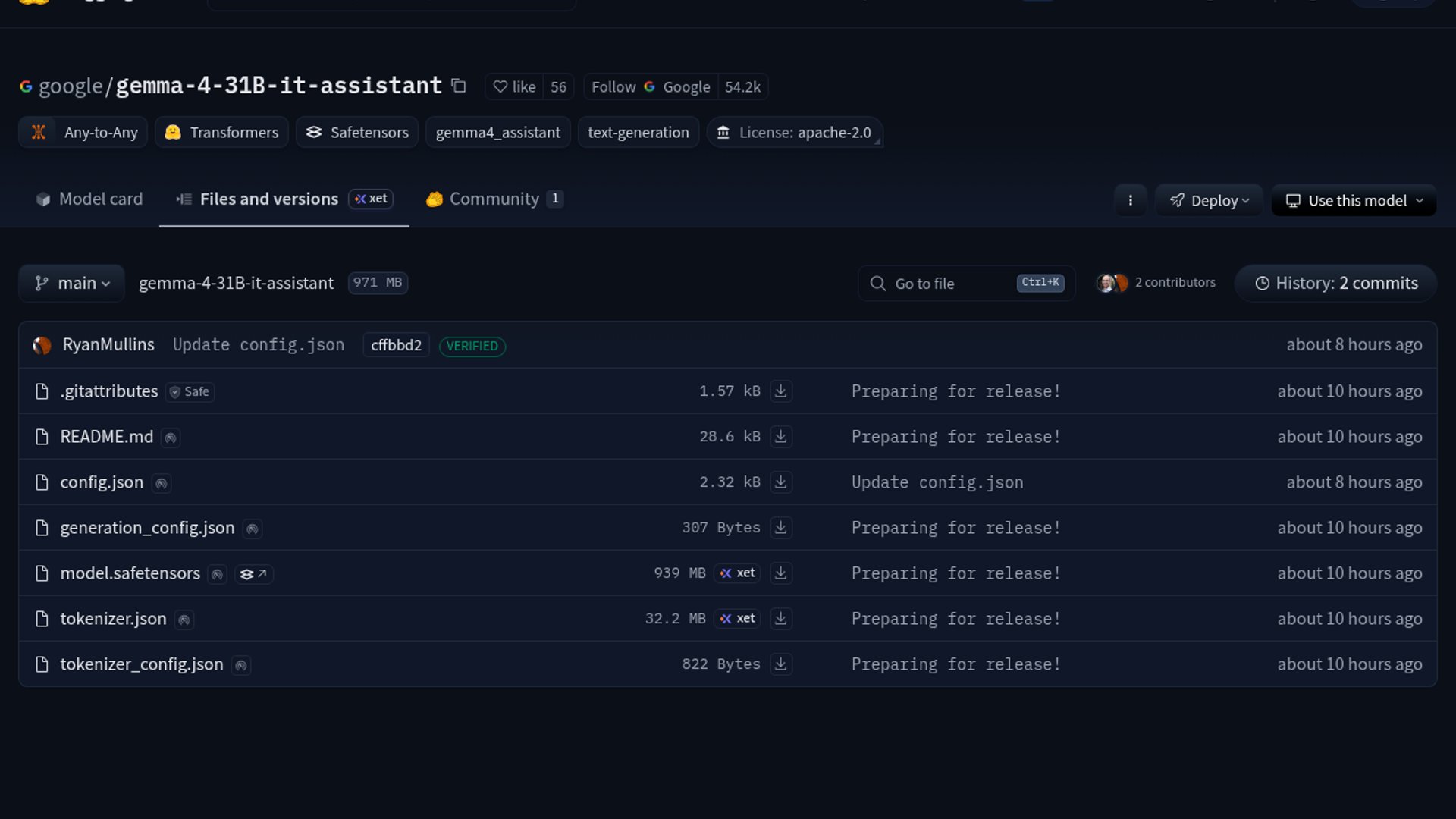Image resolution: width=1456 pixels, height=819 pixels.
Task: Click the gemma4_assistant tag
Action: coord(498,133)
